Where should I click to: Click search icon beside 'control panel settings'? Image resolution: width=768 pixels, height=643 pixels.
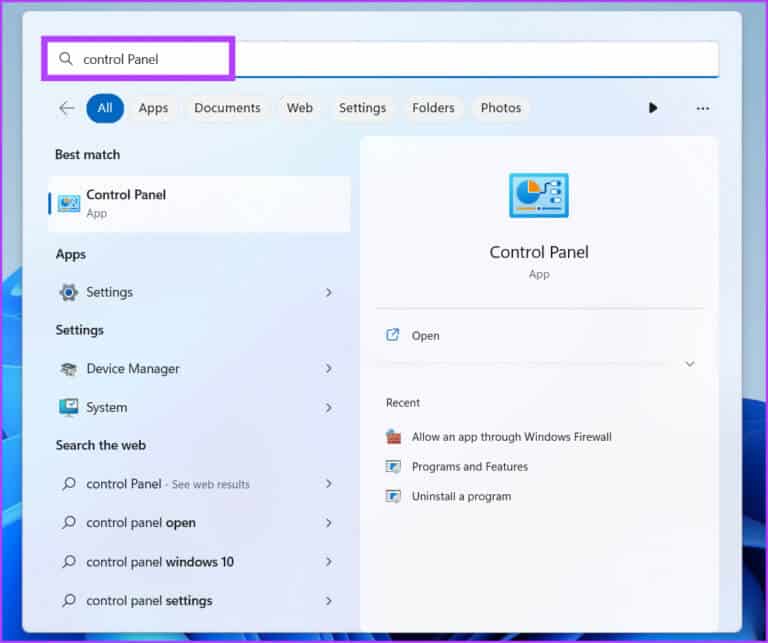click(69, 600)
